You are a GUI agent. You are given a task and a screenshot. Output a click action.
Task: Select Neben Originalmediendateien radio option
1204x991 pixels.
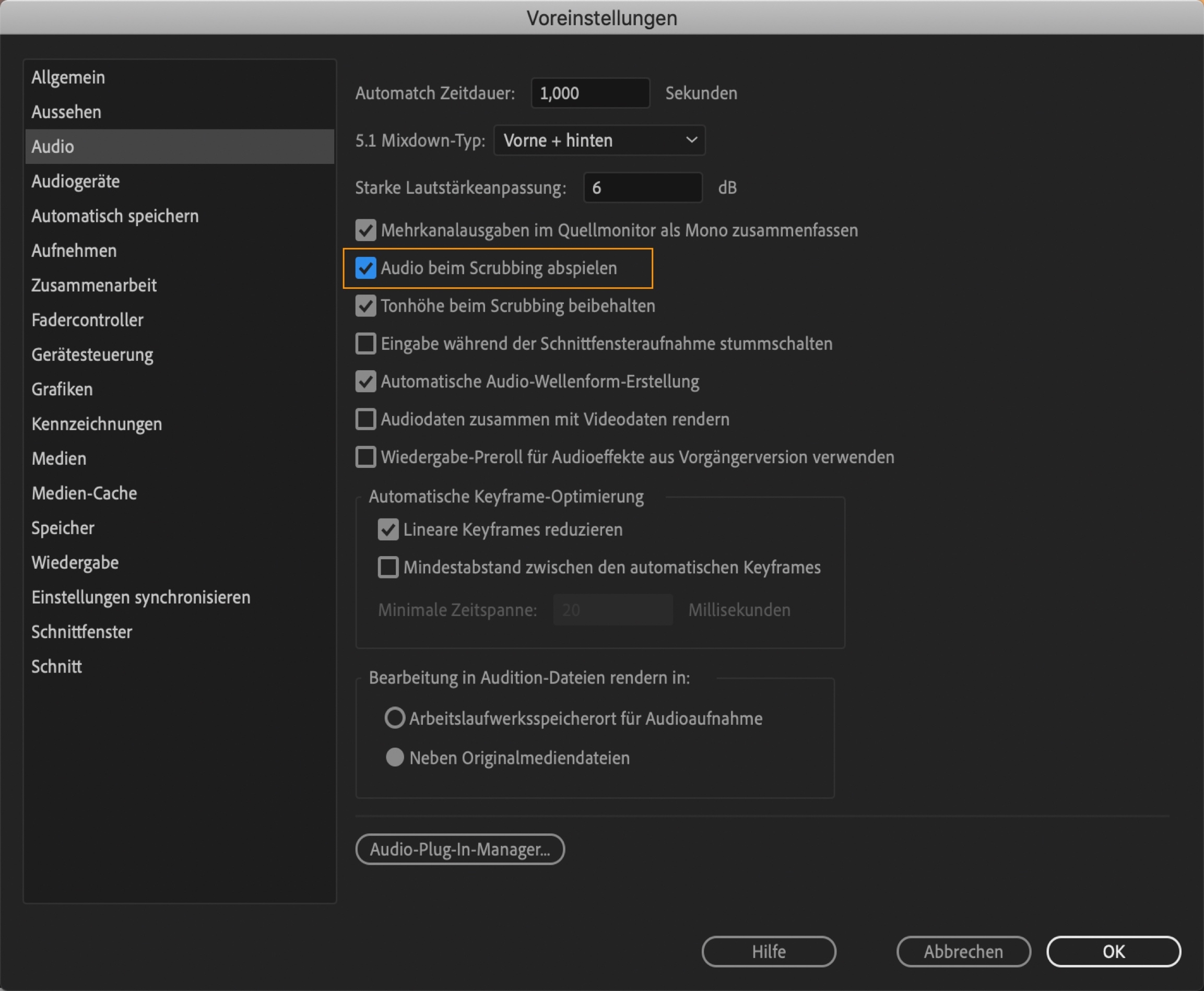[395, 758]
